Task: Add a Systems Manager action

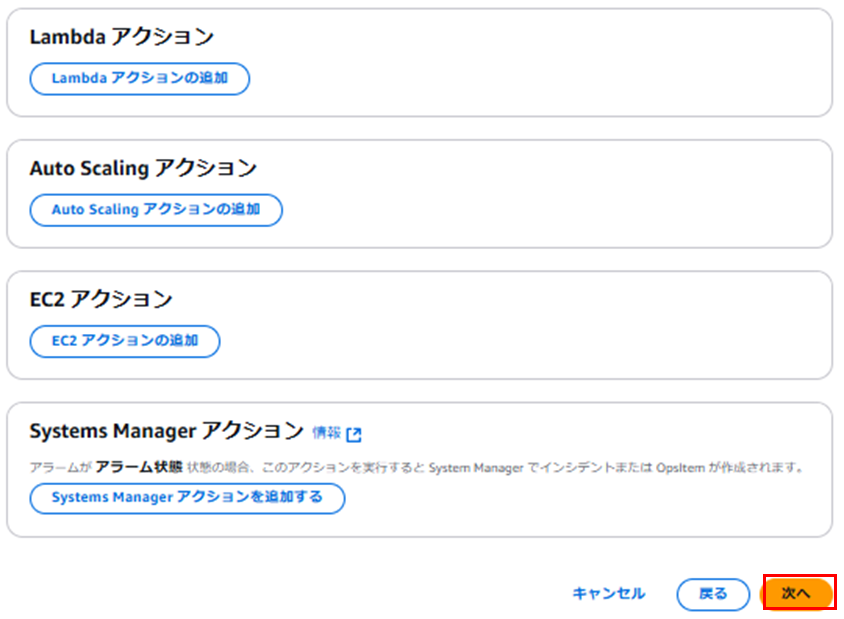Action: tap(187, 498)
